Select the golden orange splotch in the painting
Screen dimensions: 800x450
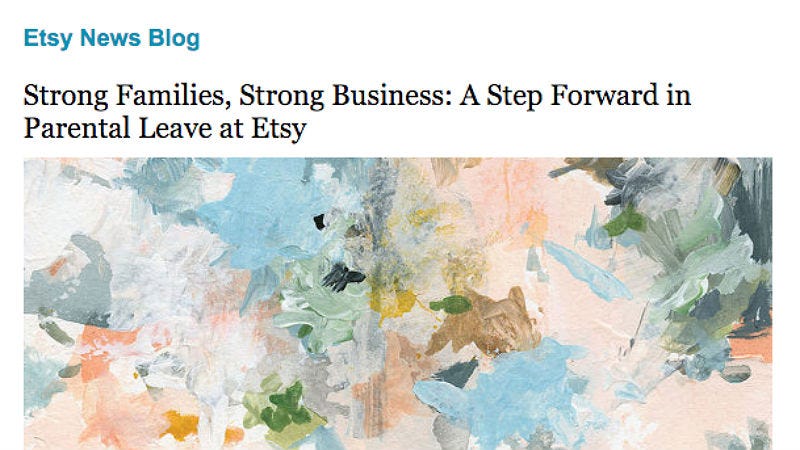pyautogui.click(x=180, y=426)
